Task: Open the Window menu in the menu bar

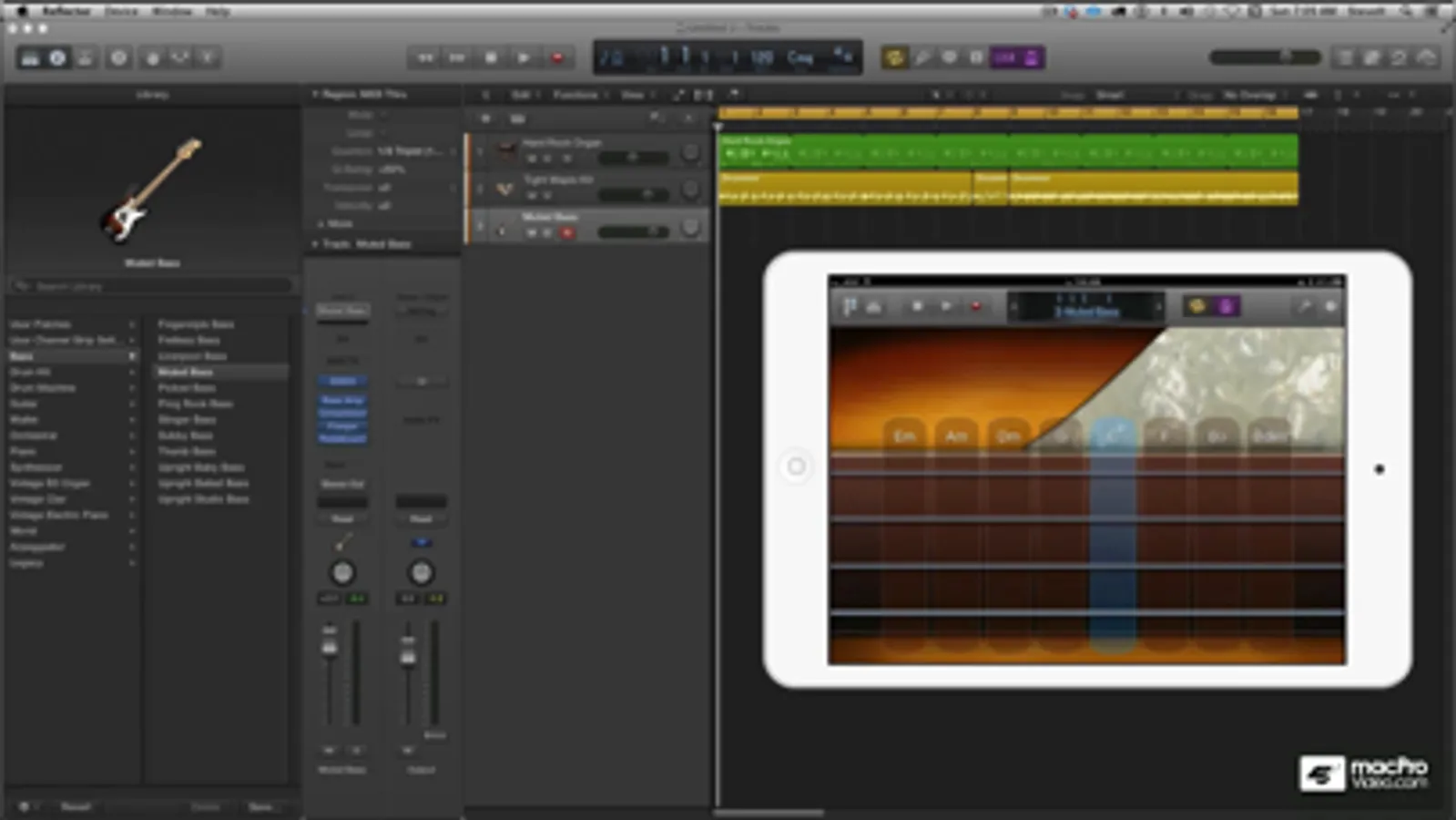Action: 171,11
